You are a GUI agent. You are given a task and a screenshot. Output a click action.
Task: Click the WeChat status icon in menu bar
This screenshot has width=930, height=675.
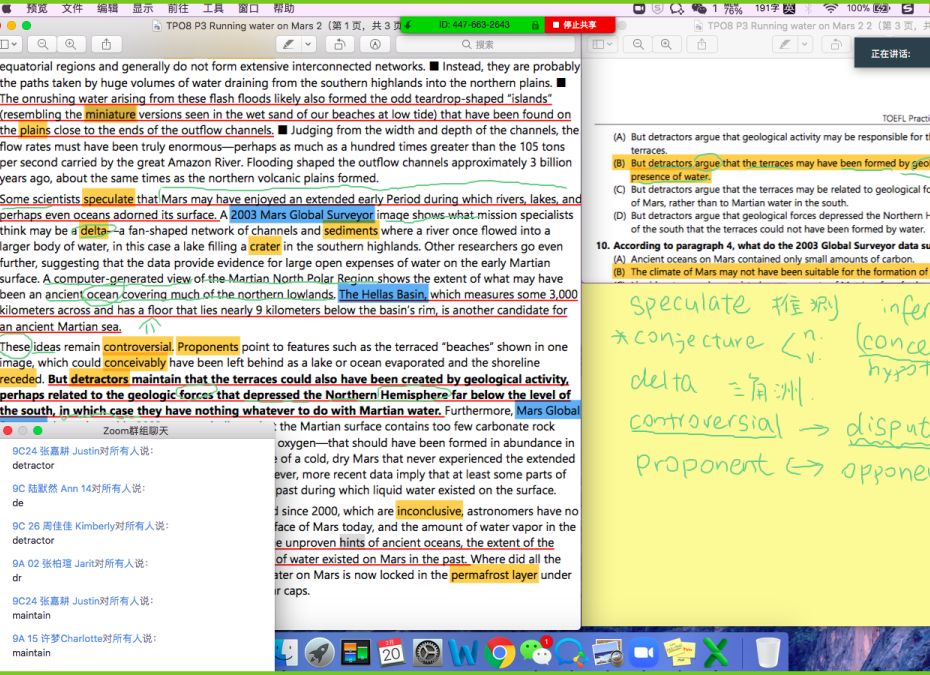699,8
